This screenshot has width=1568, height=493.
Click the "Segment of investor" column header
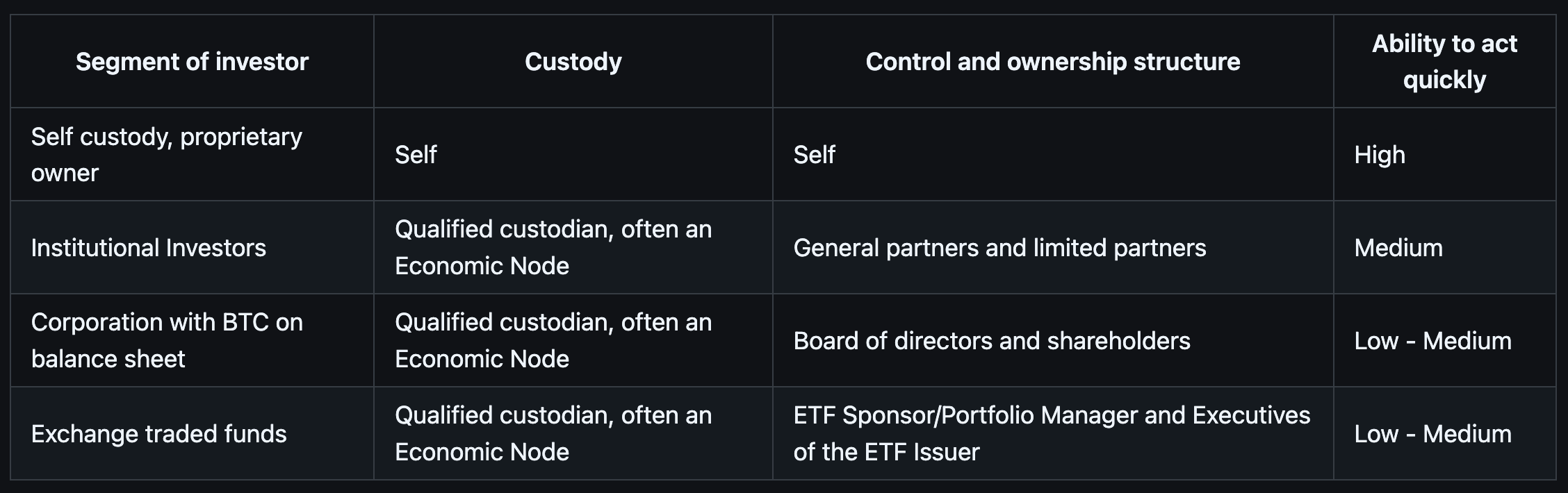[192, 62]
